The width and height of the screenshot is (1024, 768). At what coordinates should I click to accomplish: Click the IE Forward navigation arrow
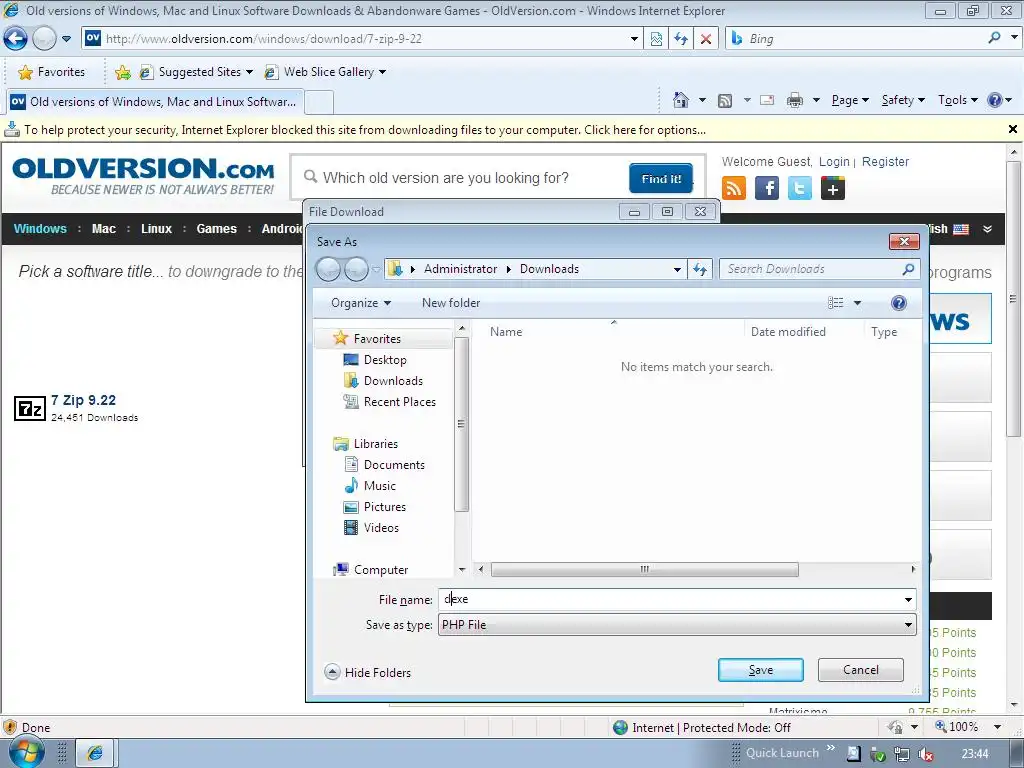(x=44, y=39)
